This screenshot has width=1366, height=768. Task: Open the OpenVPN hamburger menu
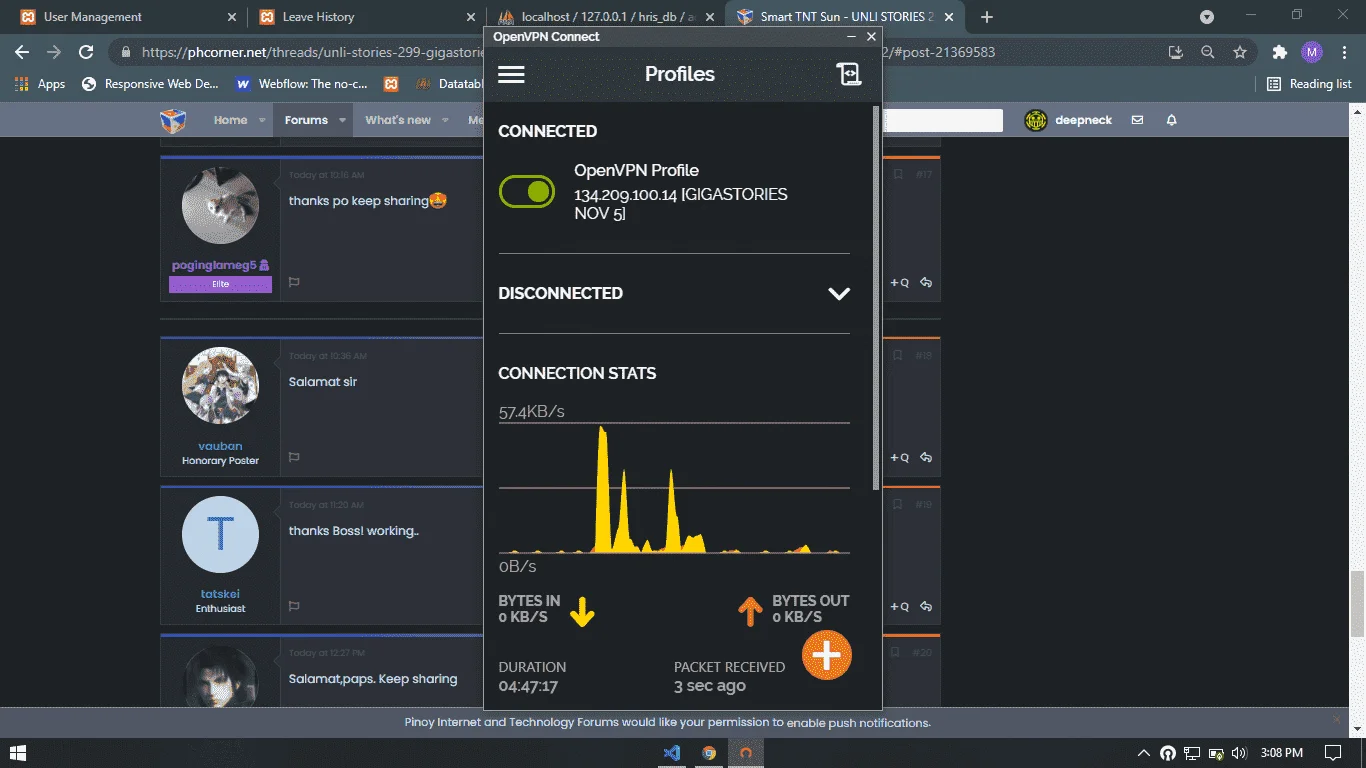511,75
